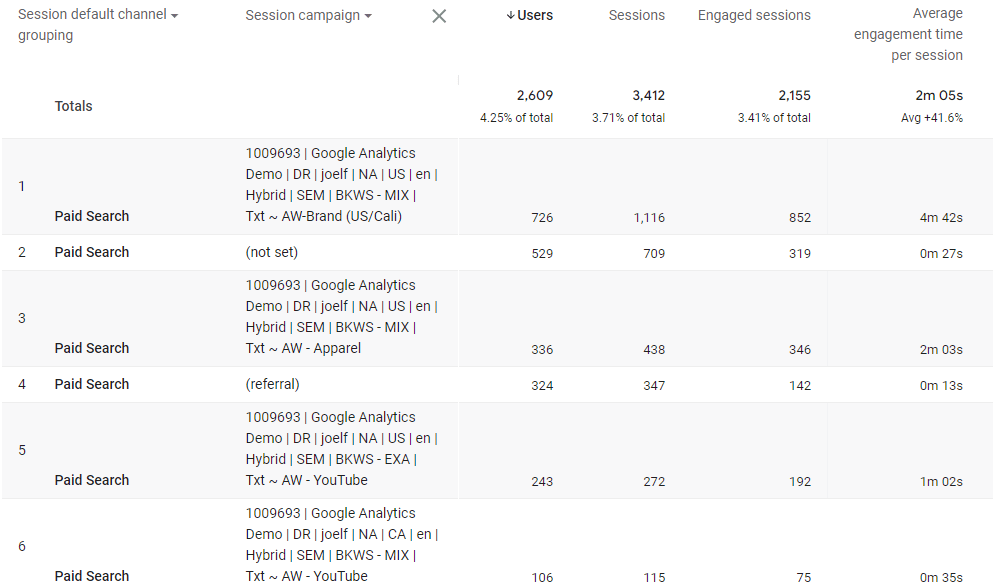Click the 3,412 total sessions value

pyautogui.click(x=648, y=96)
